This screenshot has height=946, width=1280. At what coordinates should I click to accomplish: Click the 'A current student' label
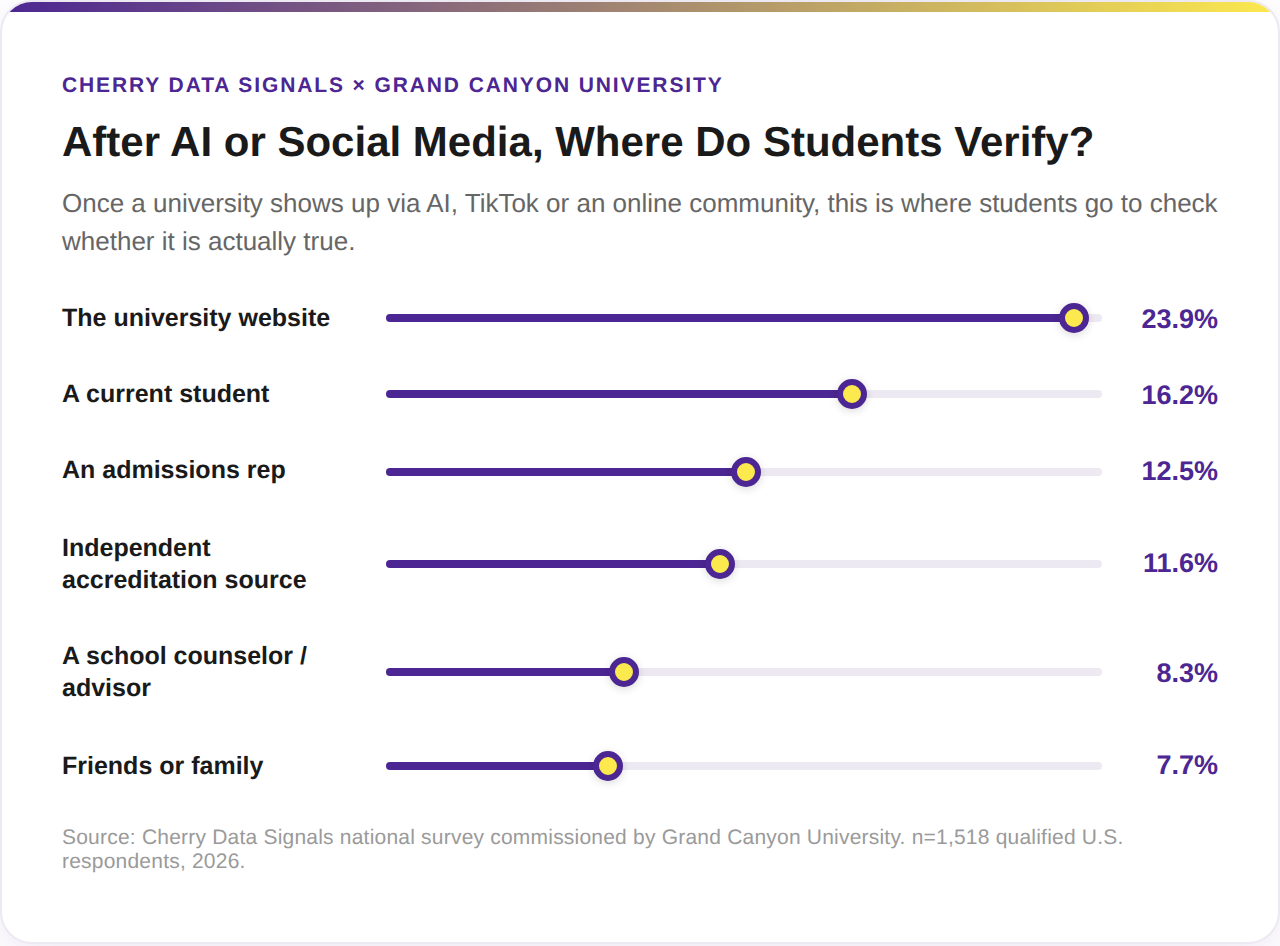166,394
